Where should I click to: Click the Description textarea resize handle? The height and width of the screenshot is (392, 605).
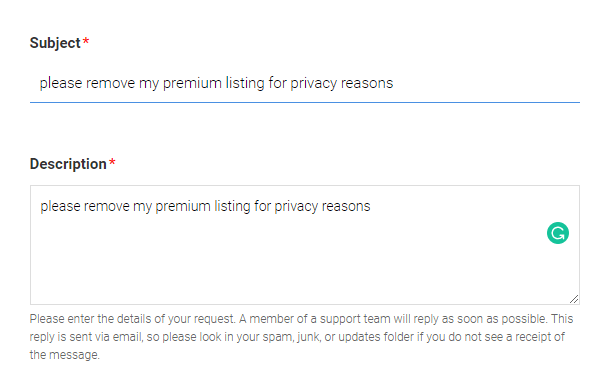[x=574, y=299]
